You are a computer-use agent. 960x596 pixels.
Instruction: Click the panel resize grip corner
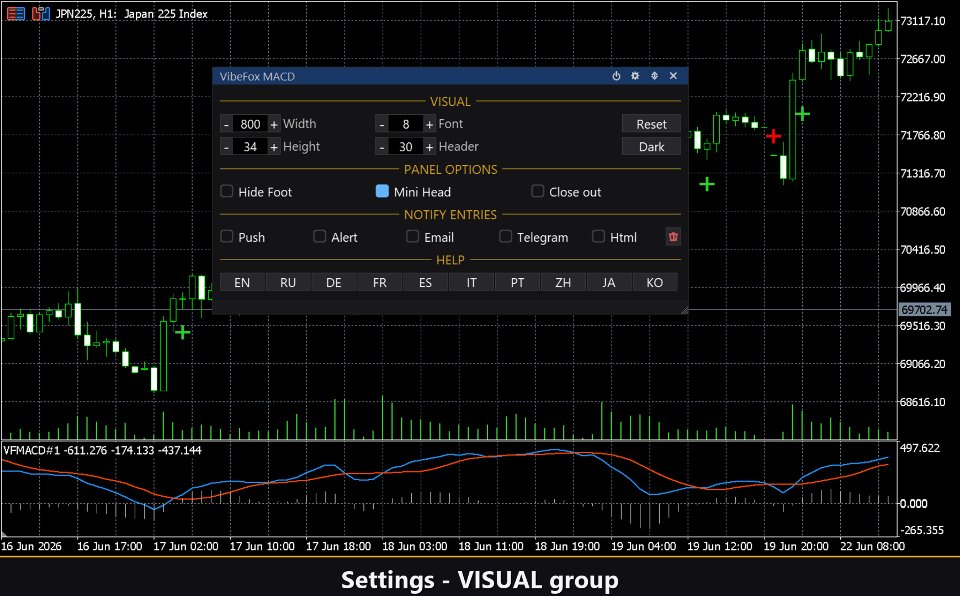pyautogui.click(x=684, y=311)
